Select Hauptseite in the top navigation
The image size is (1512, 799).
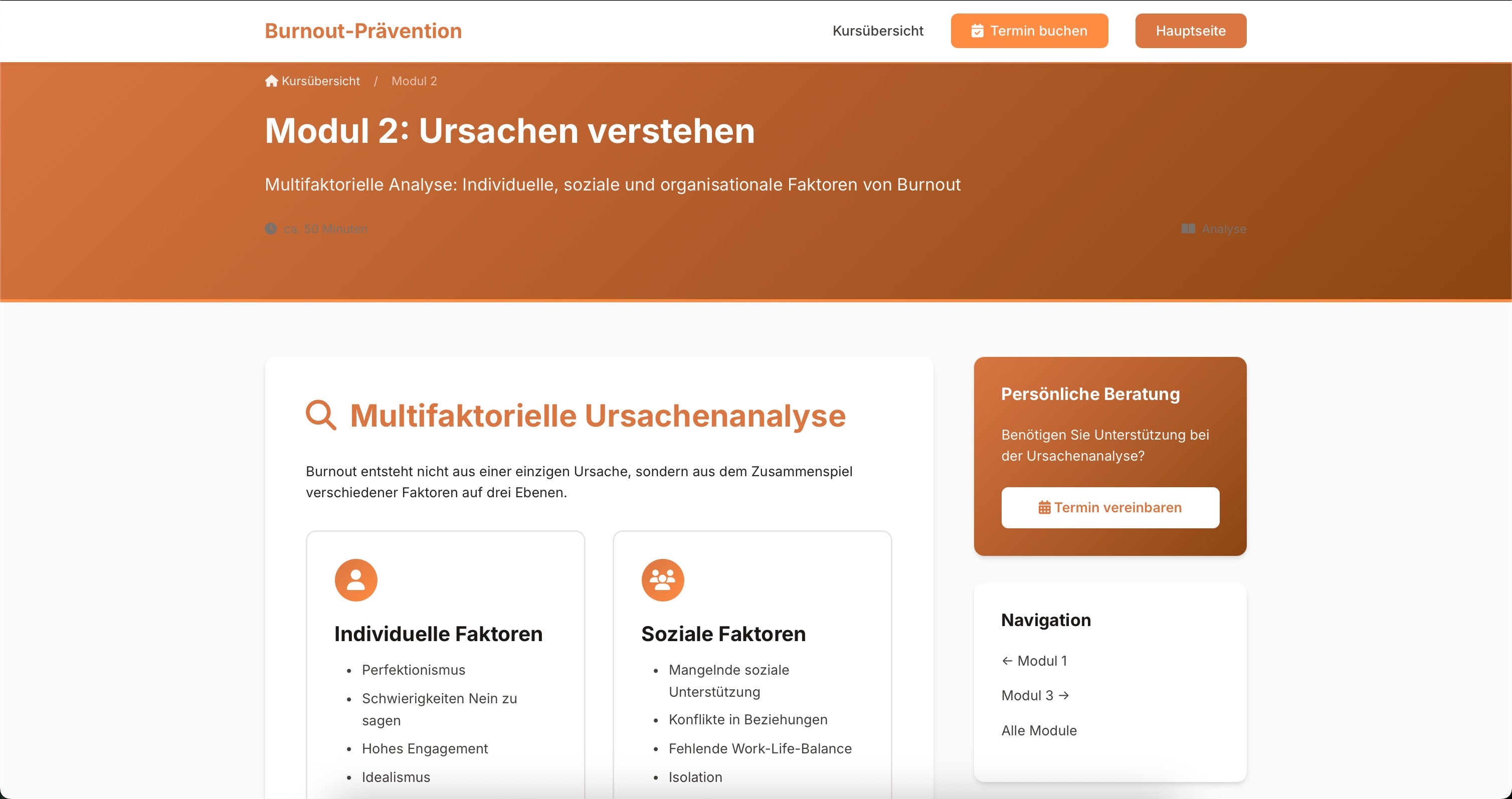coord(1190,31)
